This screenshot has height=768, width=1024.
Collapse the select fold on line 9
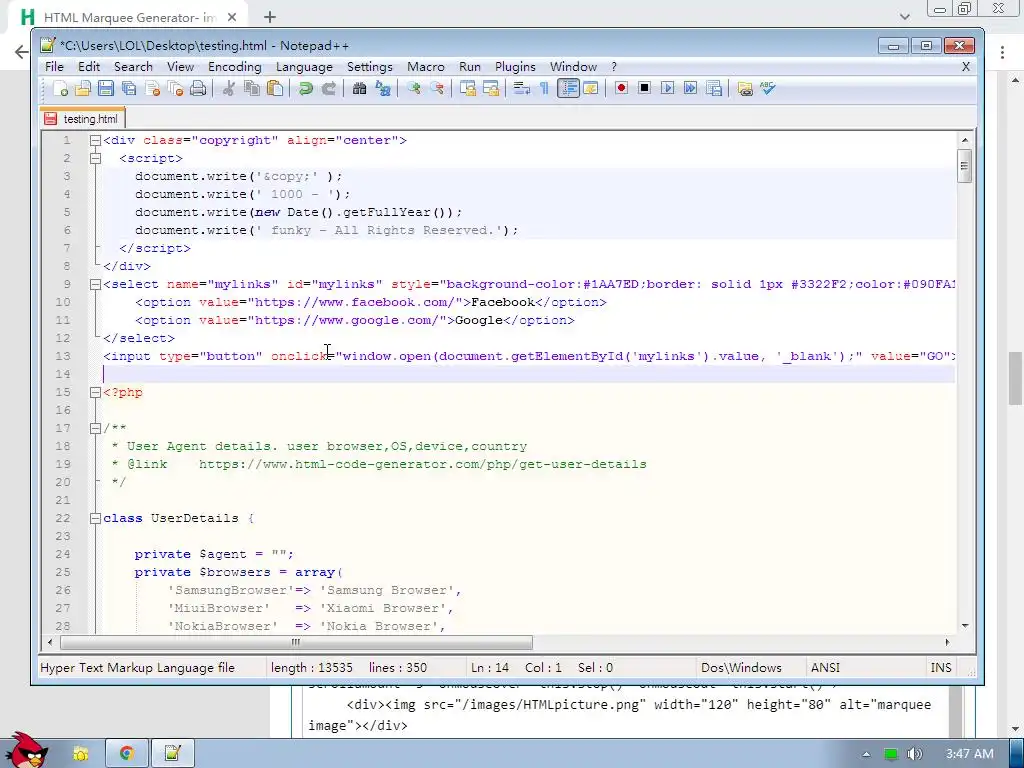[95, 284]
